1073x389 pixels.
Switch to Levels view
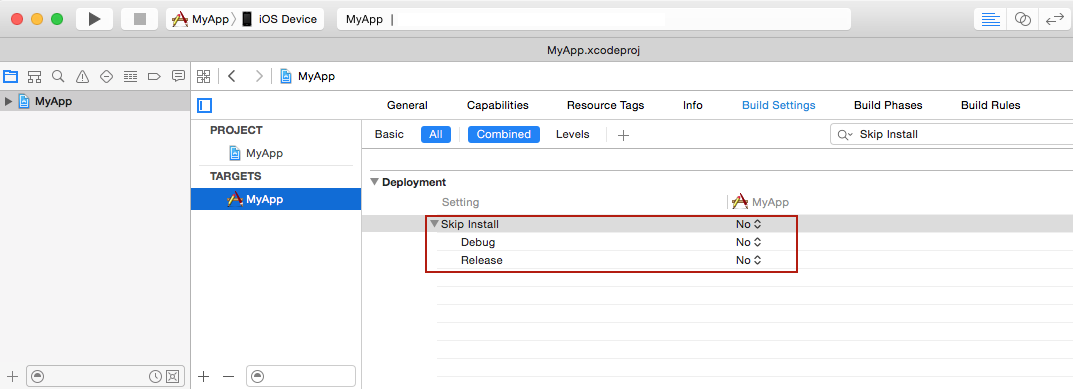[x=572, y=134]
